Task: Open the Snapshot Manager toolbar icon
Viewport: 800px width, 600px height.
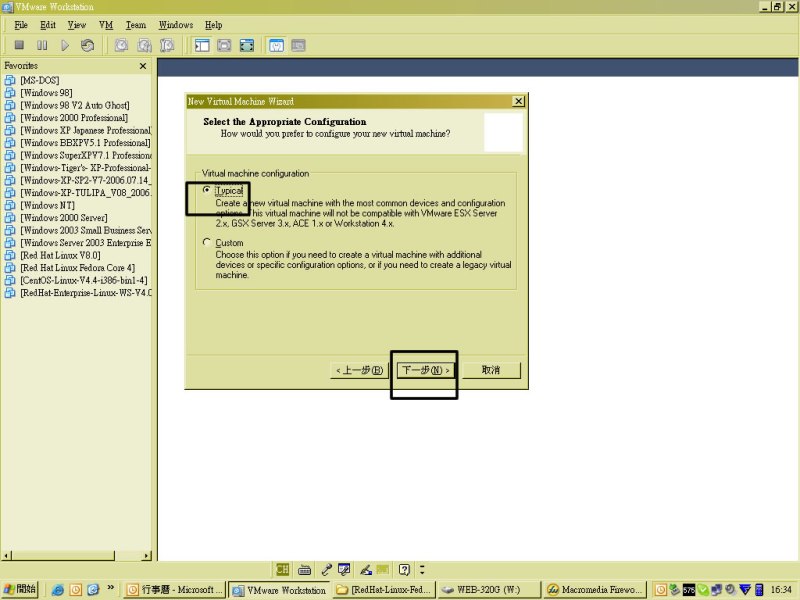Action: tap(167, 45)
